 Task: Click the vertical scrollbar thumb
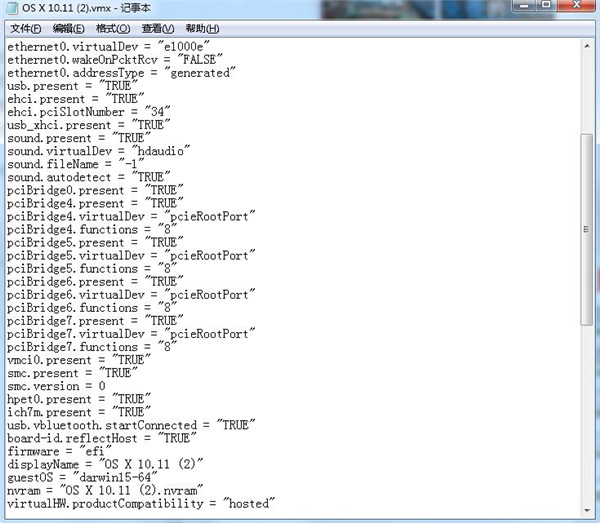(587, 230)
